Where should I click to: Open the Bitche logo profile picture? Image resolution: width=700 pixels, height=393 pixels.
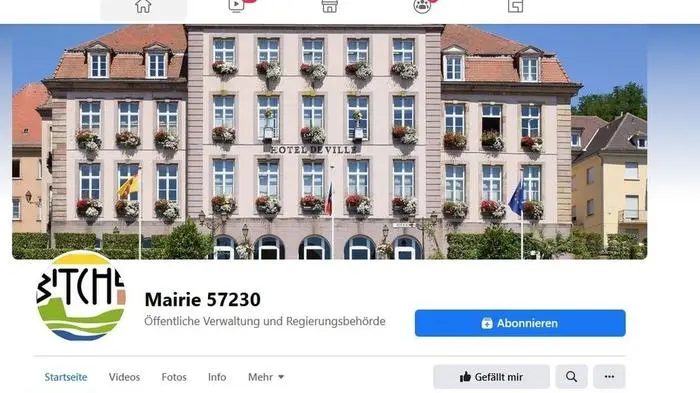[x=81, y=296]
